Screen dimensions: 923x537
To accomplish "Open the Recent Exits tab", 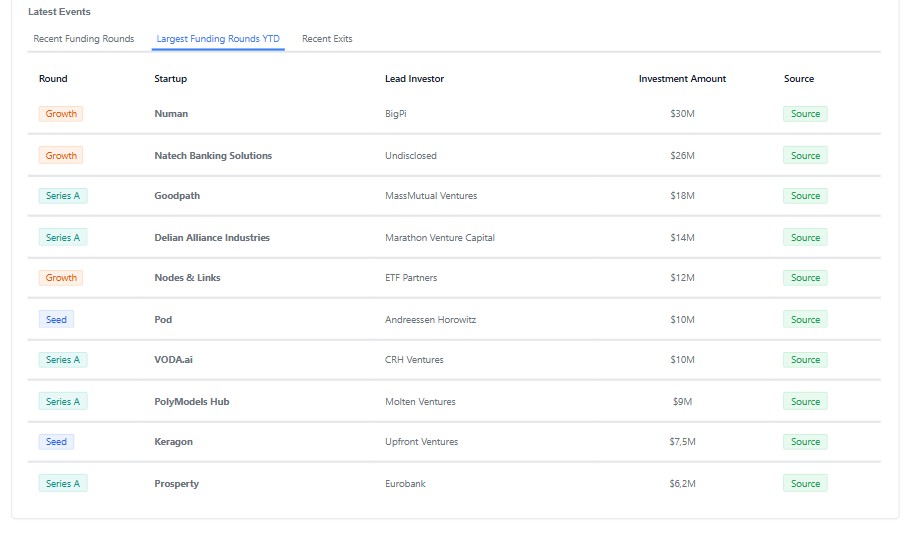I will click(327, 39).
